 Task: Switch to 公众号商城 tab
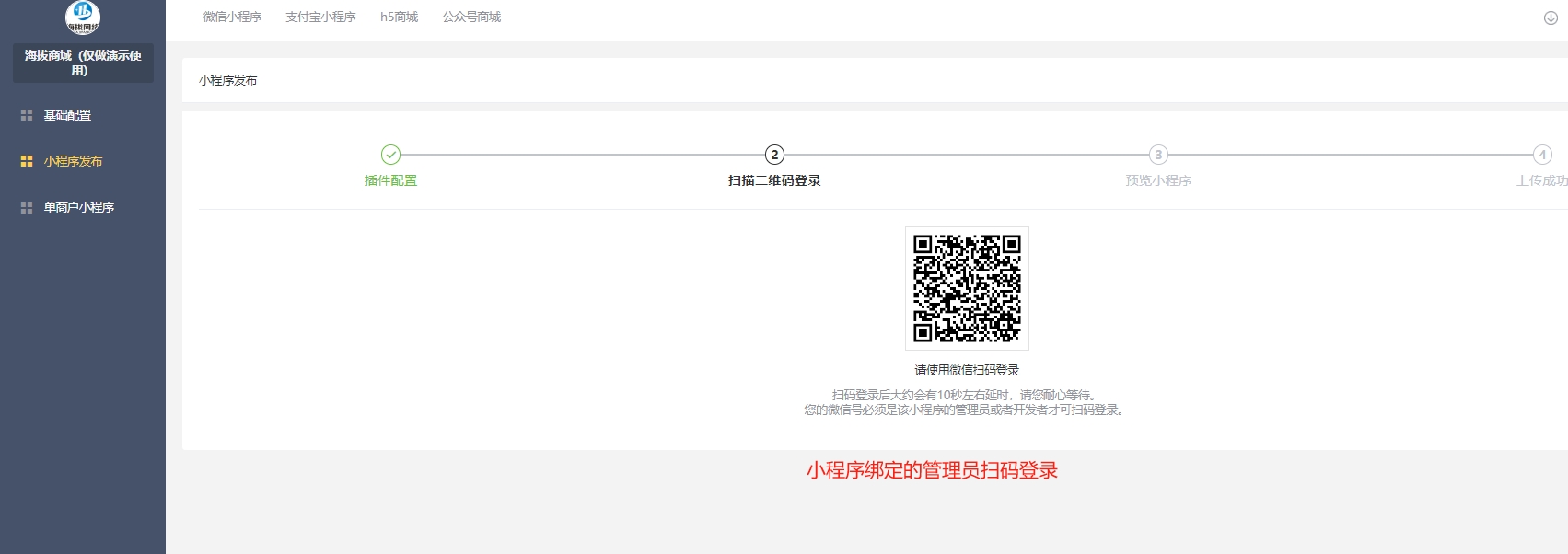[471, 17]
